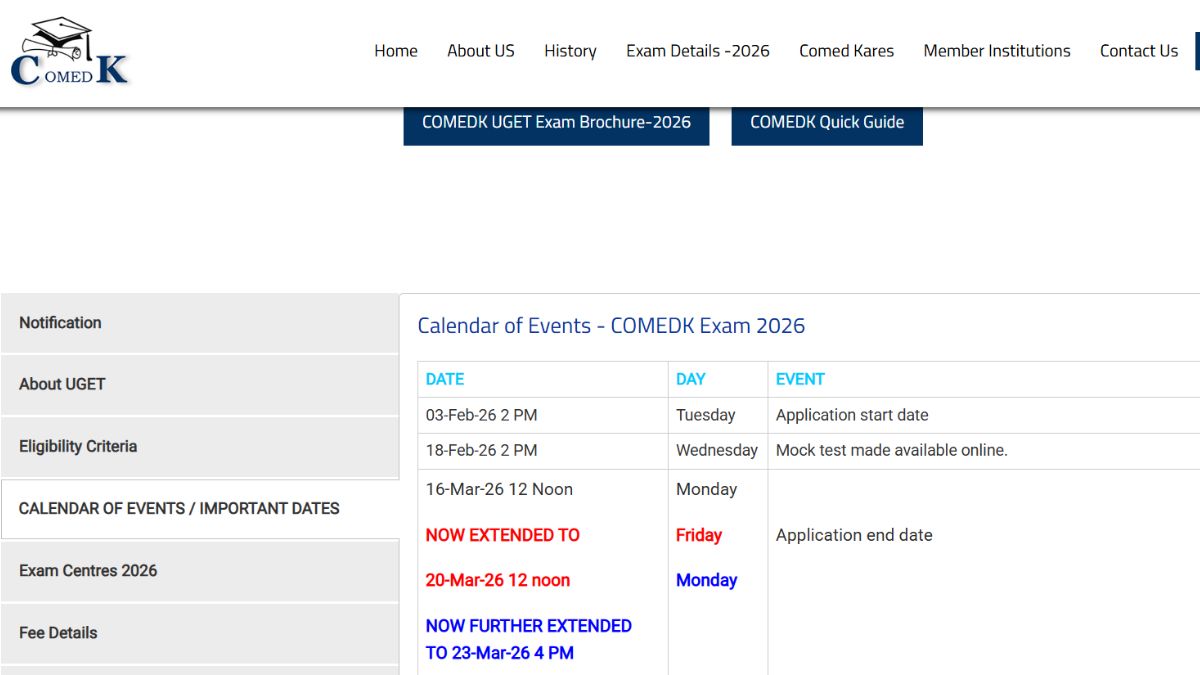
Task: Open the Contact Us page
Action: 1138,51
